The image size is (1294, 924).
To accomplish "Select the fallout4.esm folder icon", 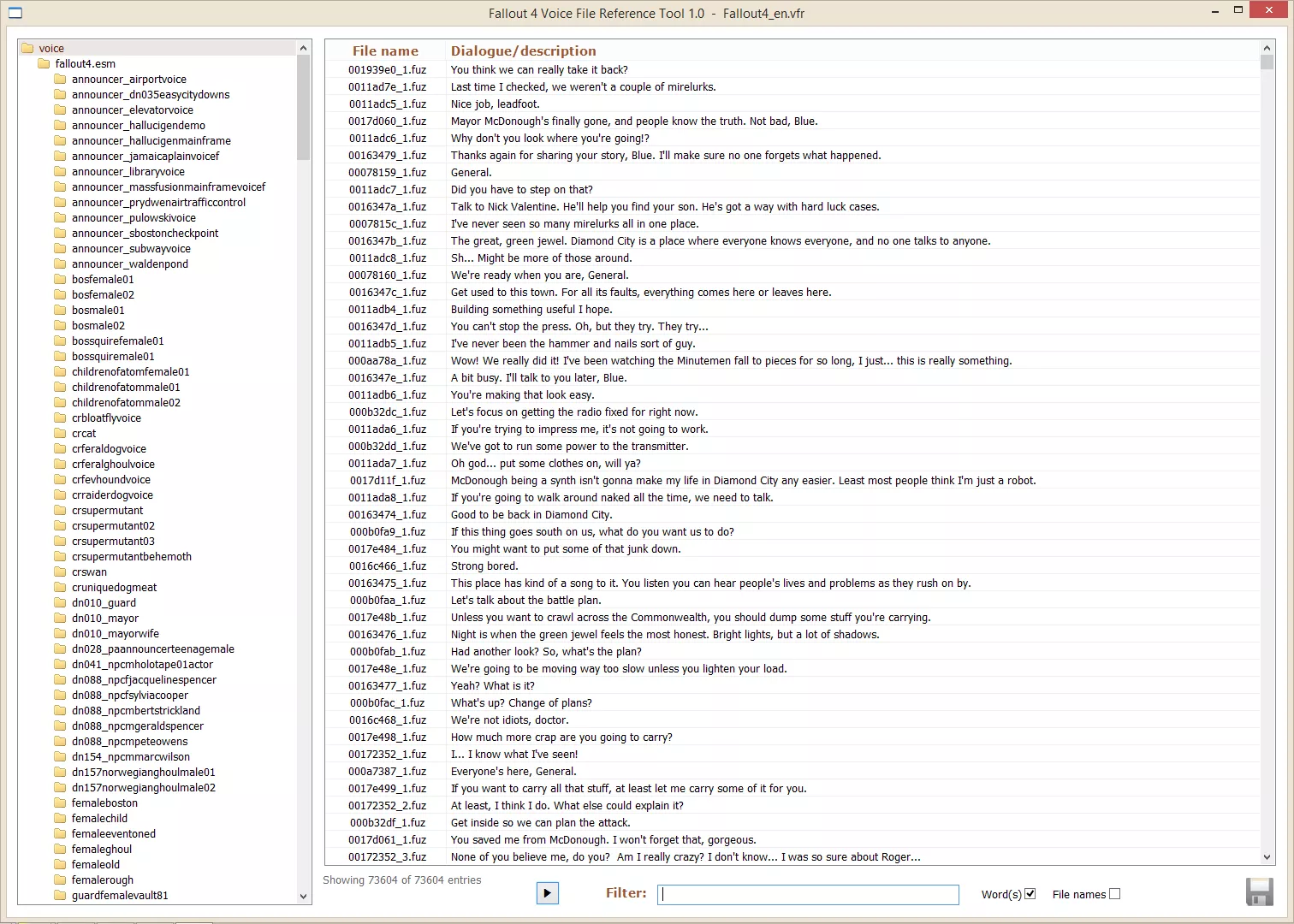I will (x=44, y=63).
